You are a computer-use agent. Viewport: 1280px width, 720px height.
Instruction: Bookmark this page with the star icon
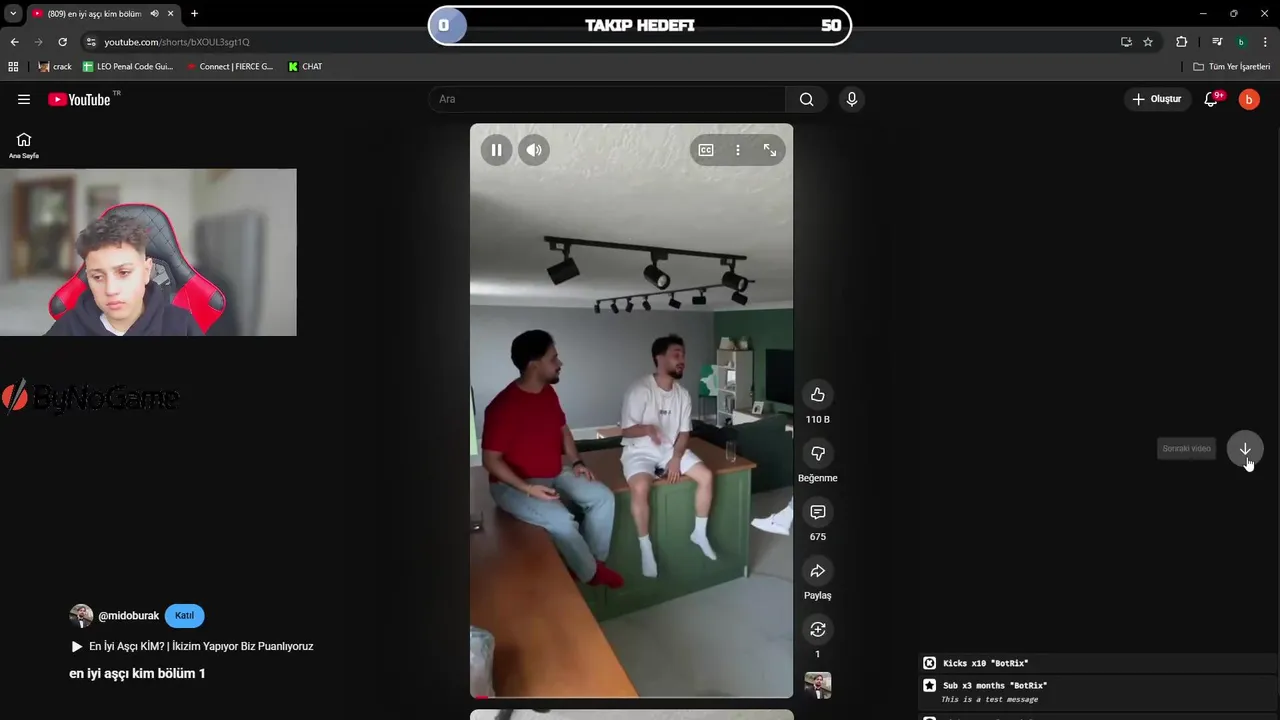1148,42
